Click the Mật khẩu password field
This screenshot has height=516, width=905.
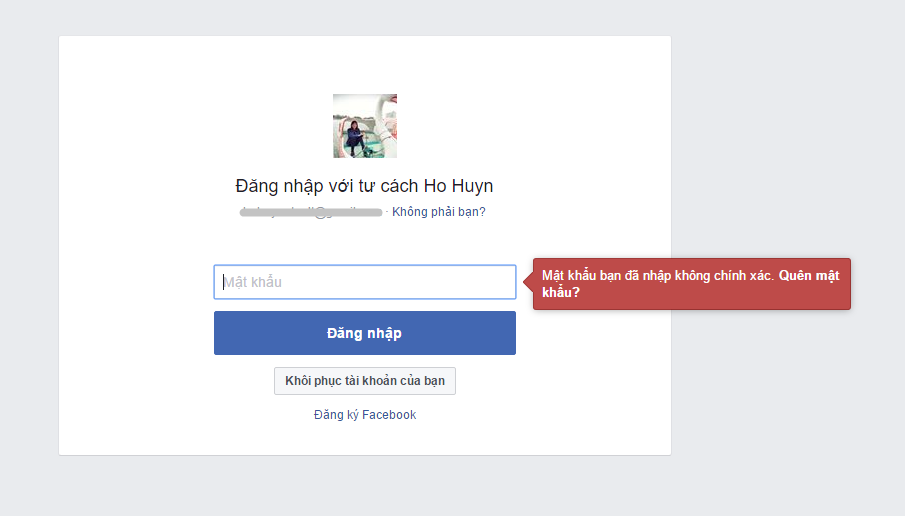[x=365, y=282]
